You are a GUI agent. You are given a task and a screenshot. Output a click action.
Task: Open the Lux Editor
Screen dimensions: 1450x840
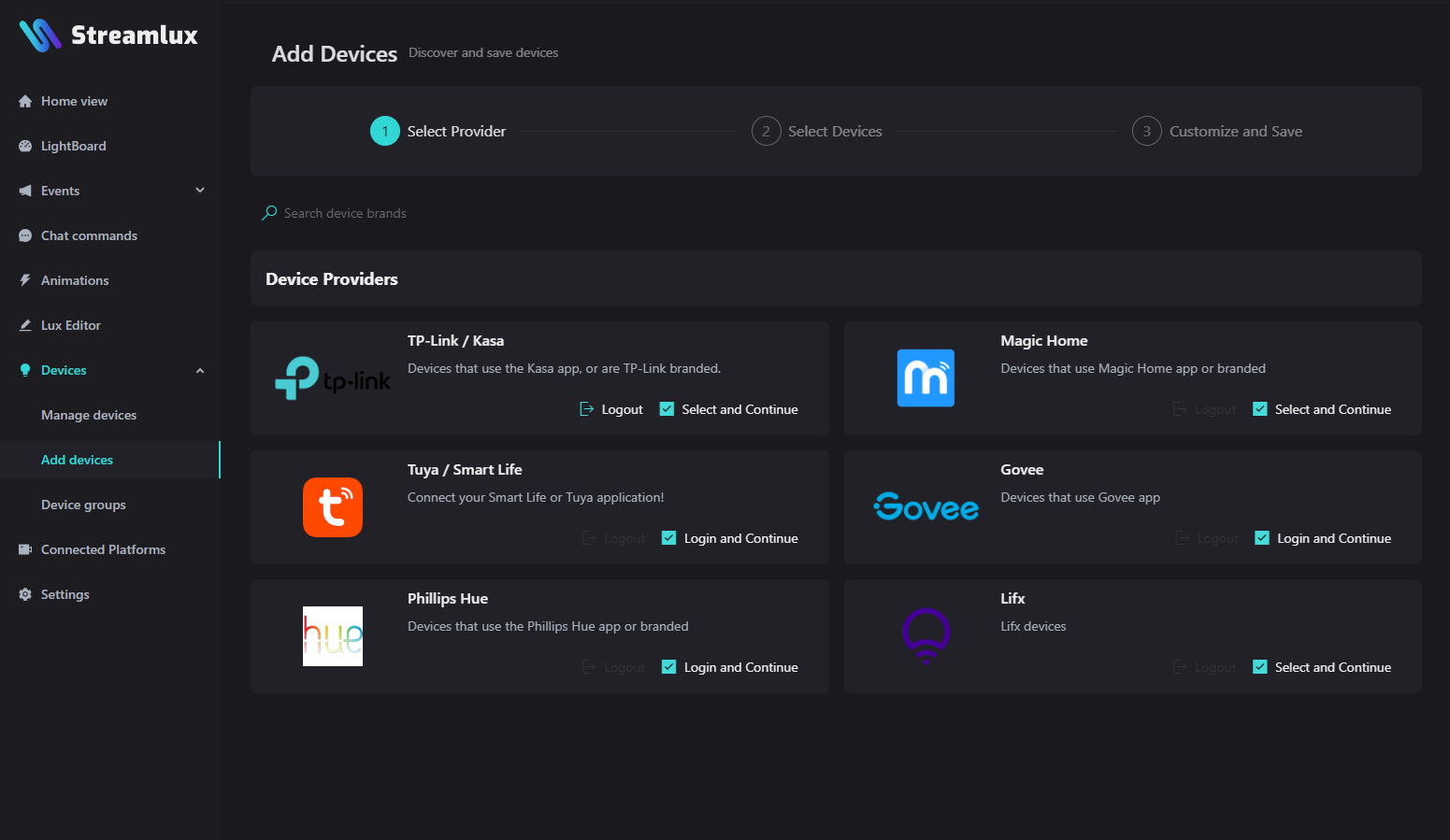70,325
